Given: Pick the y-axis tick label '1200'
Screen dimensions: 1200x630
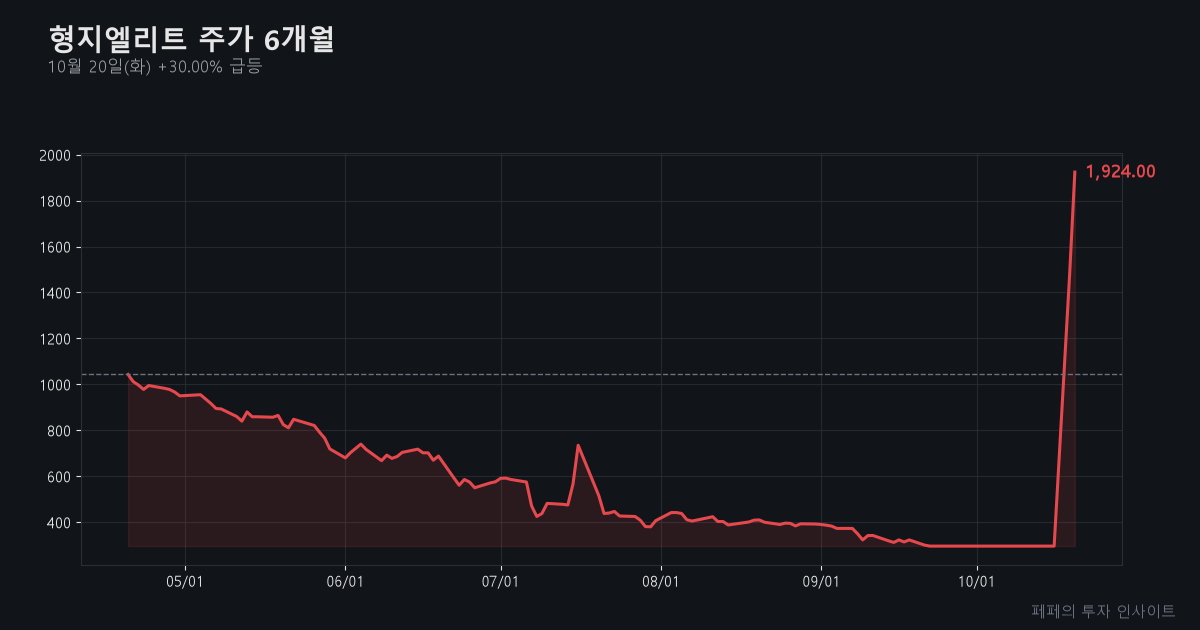Looking at the screenshot, I should tap(54, 340).
